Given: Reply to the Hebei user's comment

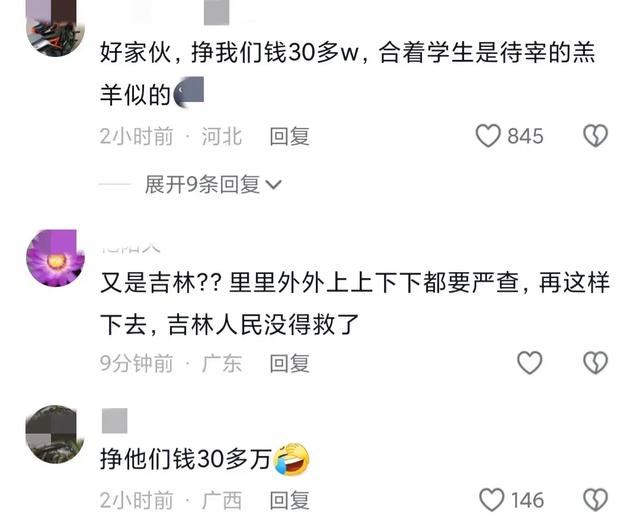Looking at the screenshot, I should 289,136.
